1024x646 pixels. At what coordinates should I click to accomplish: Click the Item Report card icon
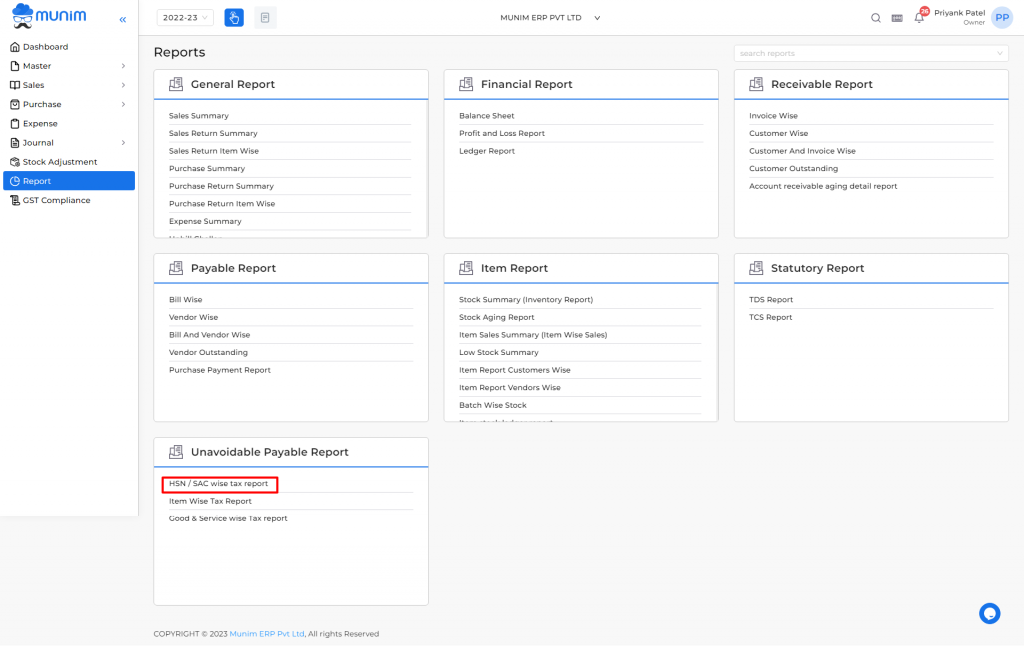pos(466,268)
